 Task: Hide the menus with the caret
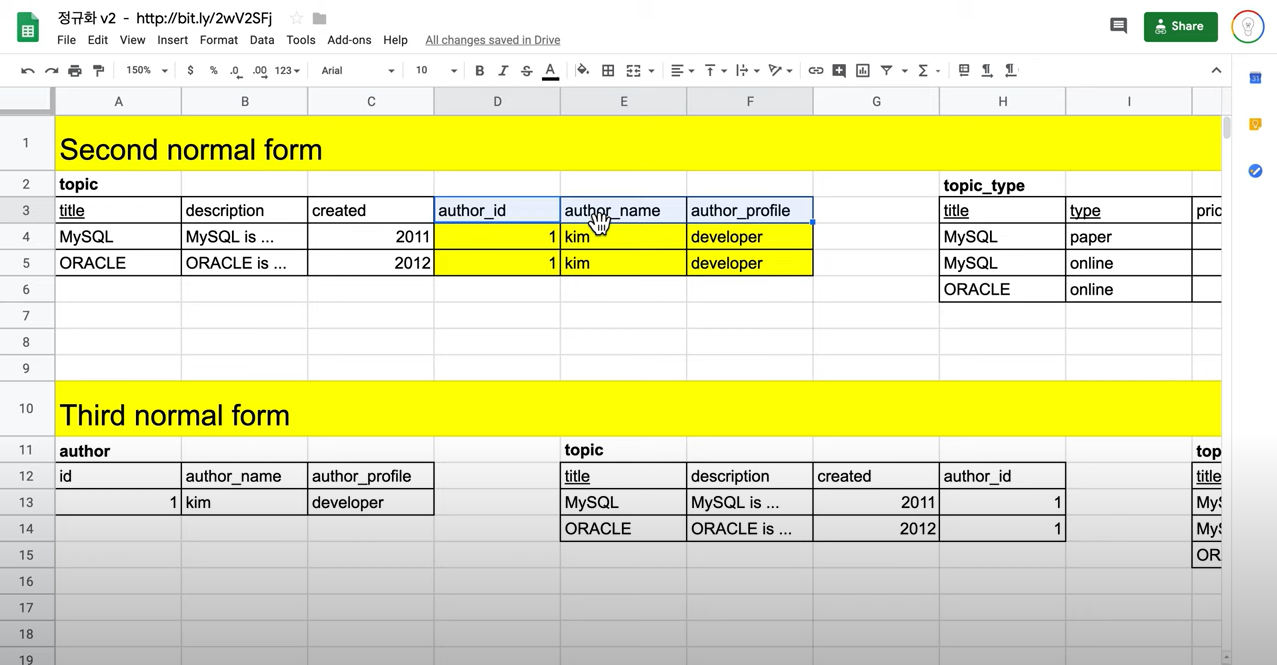point(1216,71)
